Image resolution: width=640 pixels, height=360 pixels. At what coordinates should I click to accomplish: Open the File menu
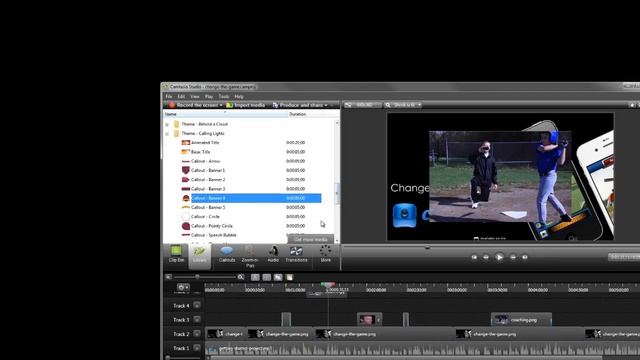click(x=169, y=97)
